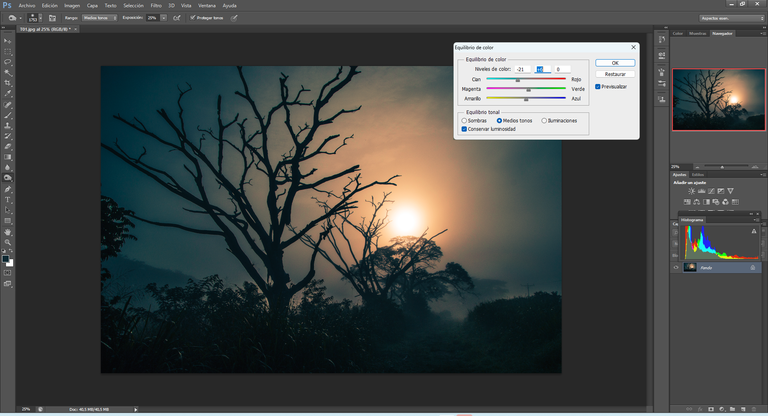
Task: Click the Cian-Rojo slider handle
Action: coord(518,80)
